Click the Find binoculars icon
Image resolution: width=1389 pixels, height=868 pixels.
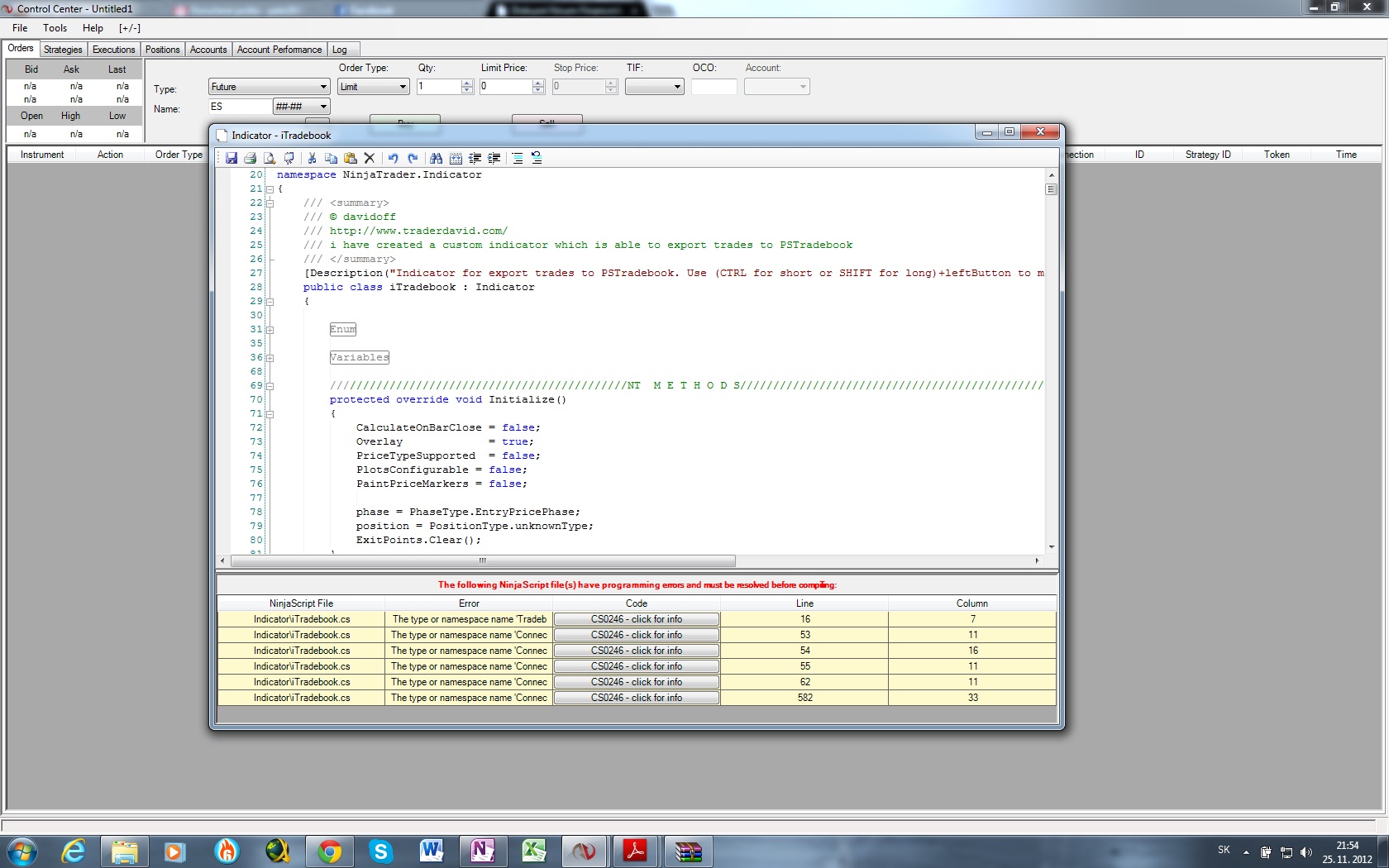436,158
